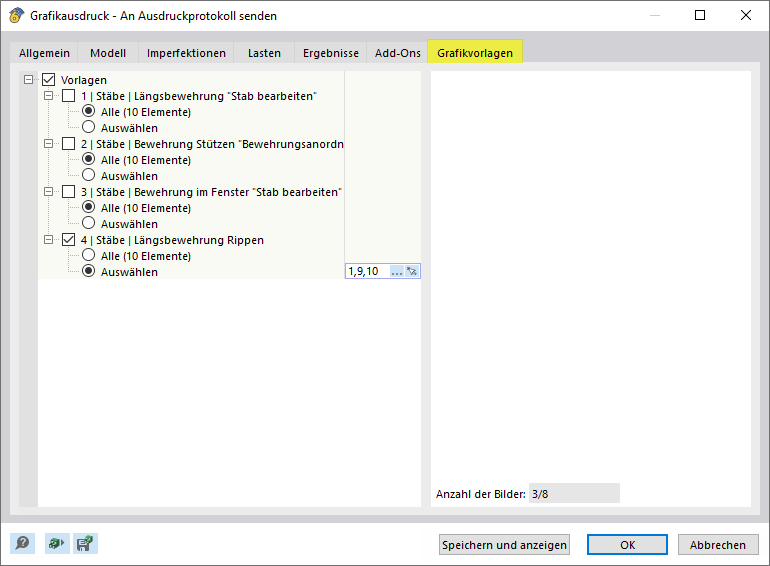Collapse the Vorlagen root tree node
The image size is (770, 566).
(x=28, y=80)
